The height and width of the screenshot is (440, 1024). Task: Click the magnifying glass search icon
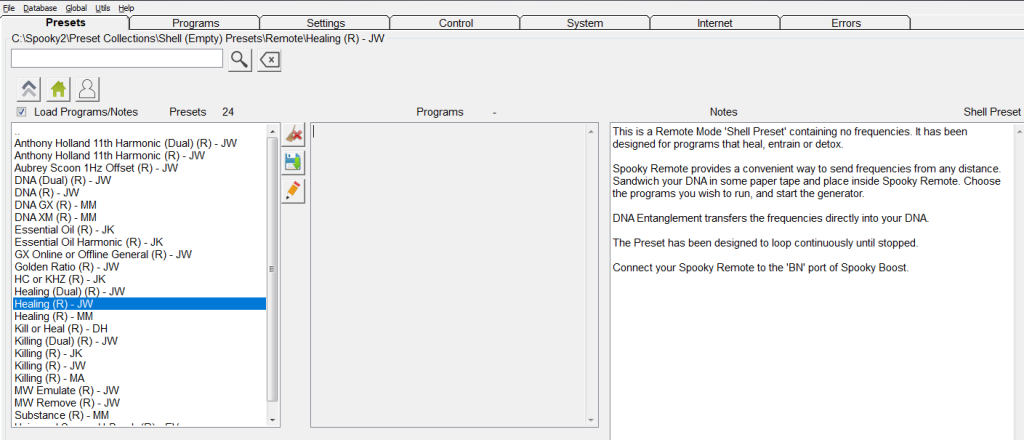(239, 60)
